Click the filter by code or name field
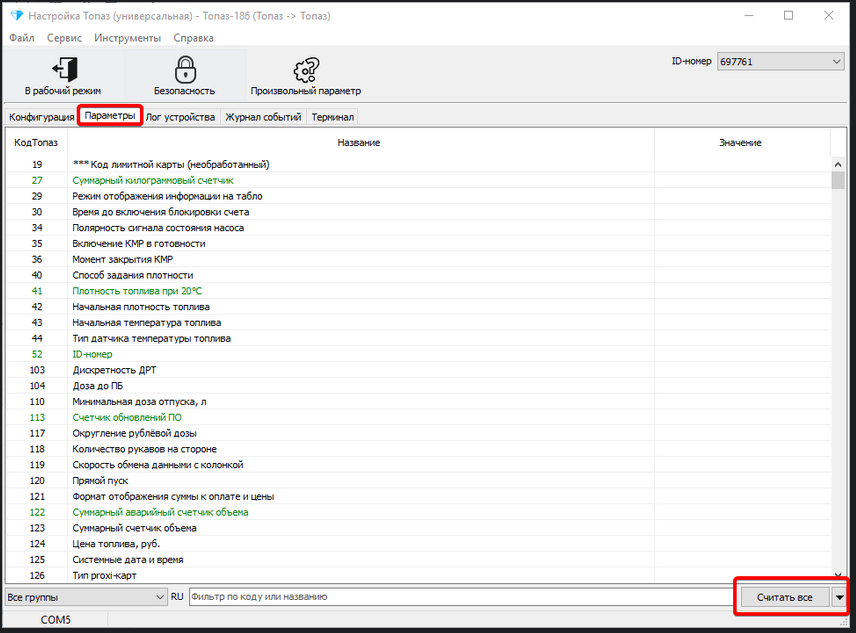Viewport: 856px width, 633px height. pyautogui.click(x=462, y=596)
